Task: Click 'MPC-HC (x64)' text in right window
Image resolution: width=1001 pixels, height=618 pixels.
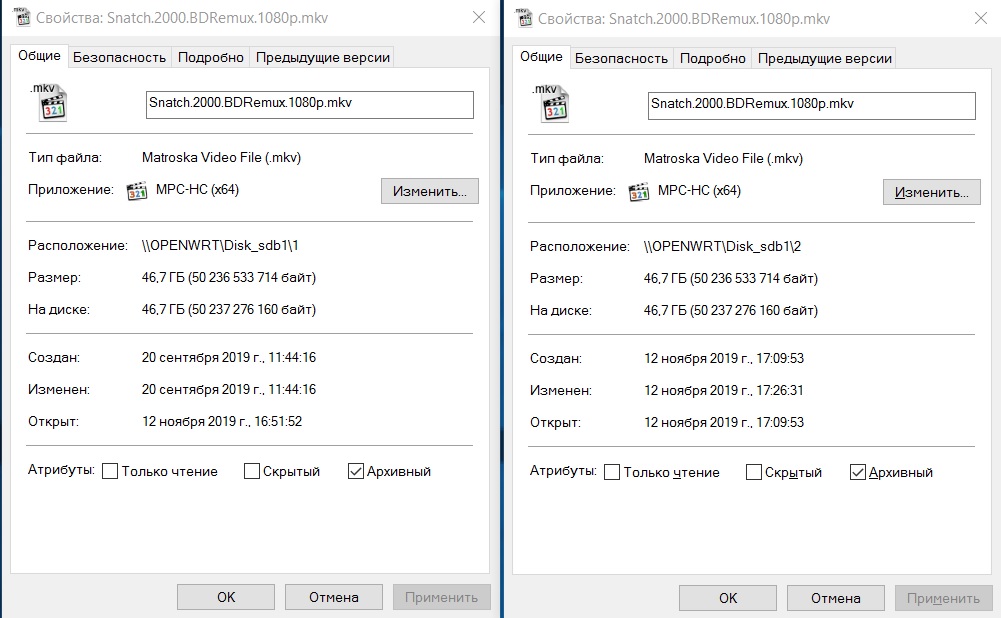Action: [699, 190]
